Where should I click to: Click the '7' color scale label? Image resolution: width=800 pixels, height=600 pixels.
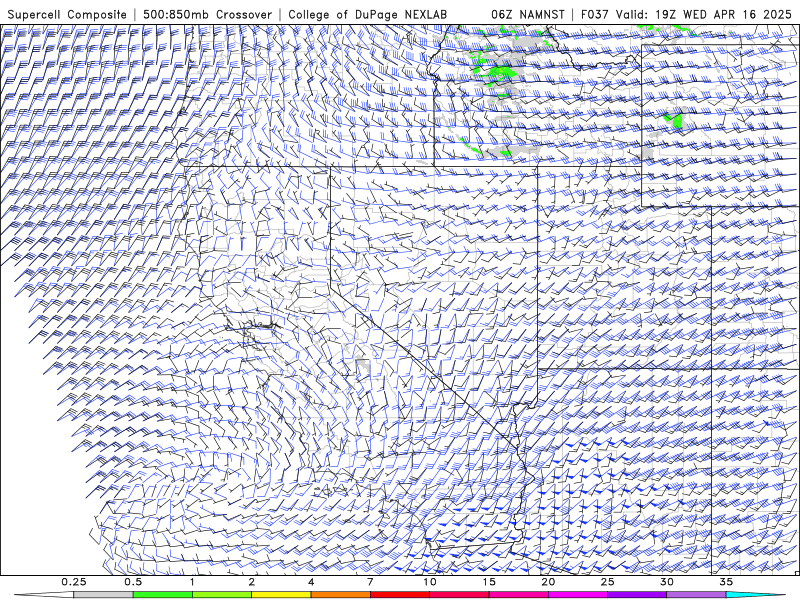[370, 582]
